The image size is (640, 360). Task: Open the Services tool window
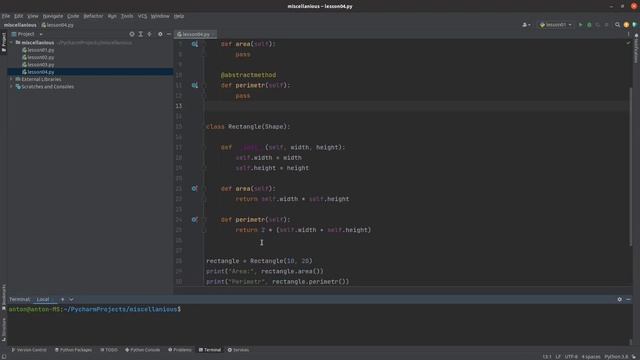(x=238, y=350)
